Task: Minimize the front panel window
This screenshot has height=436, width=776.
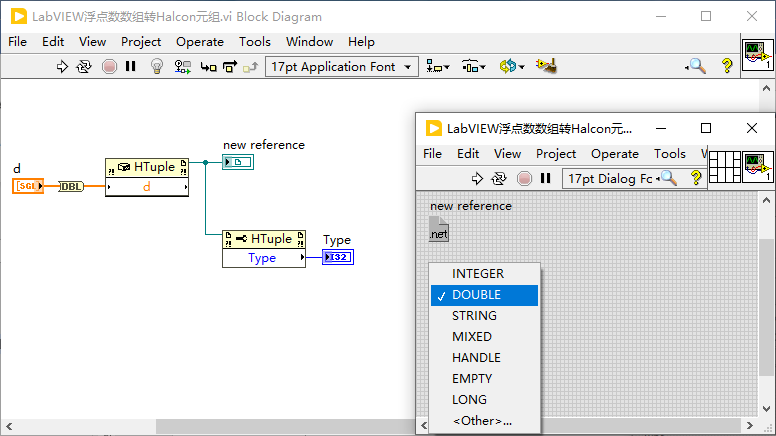Action: click(661, 128)
